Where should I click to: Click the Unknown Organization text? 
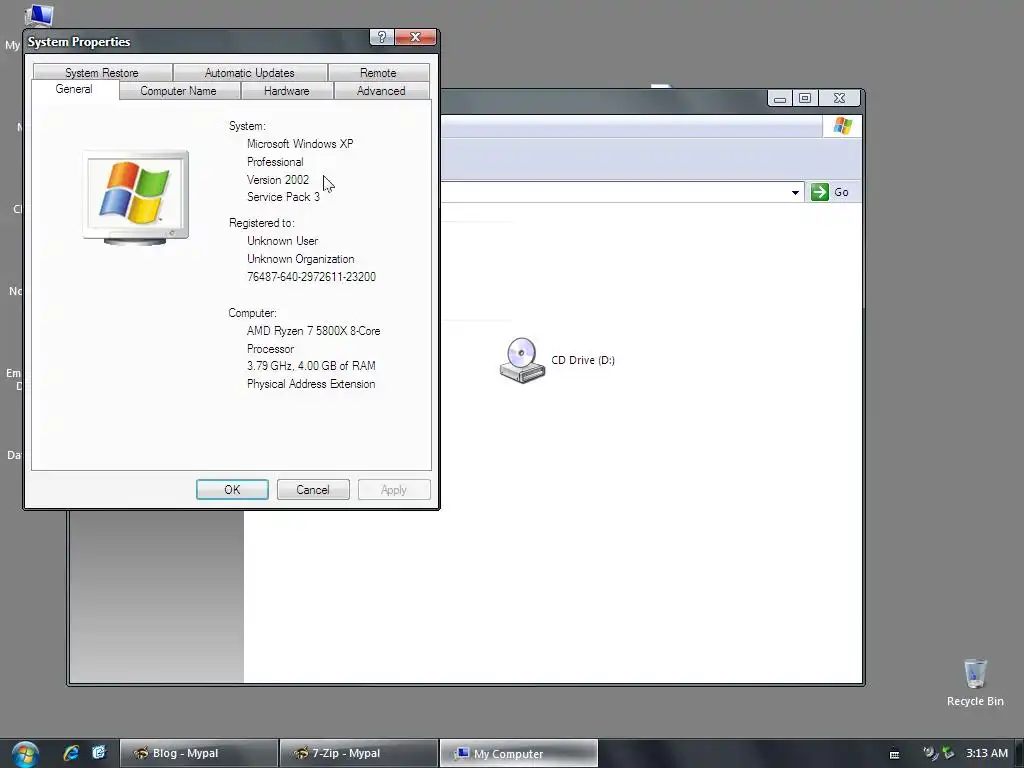point(300,259)
